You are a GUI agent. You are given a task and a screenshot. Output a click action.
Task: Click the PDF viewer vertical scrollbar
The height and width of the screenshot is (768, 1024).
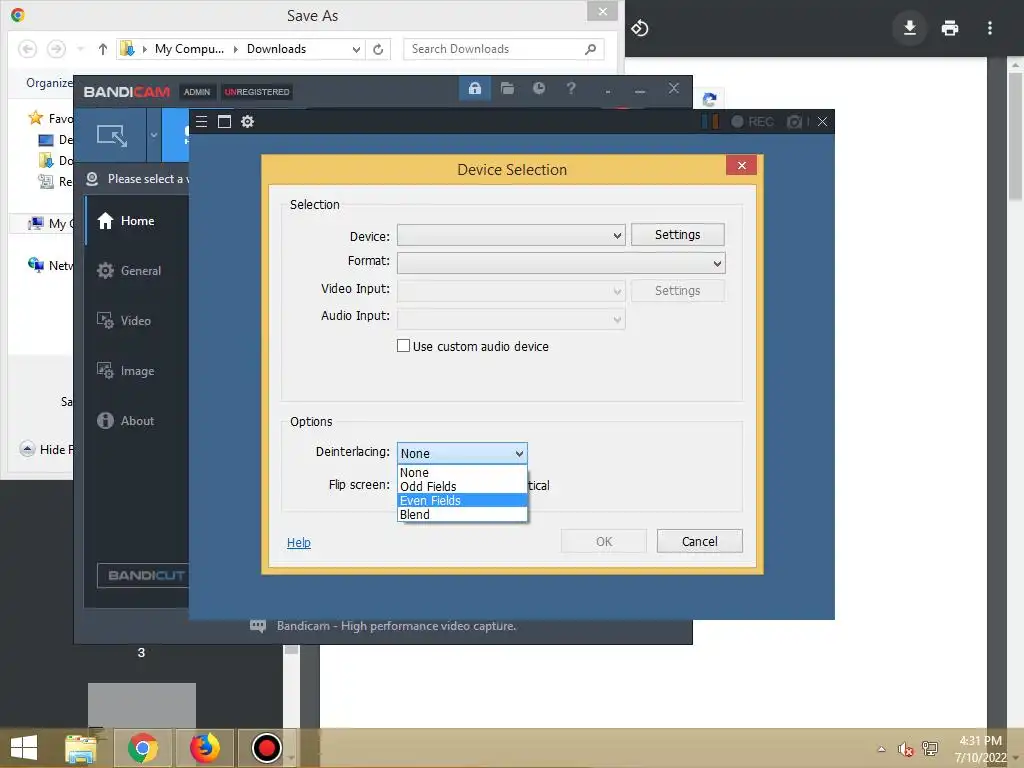pyautogui.click(x=1016, y=136)
